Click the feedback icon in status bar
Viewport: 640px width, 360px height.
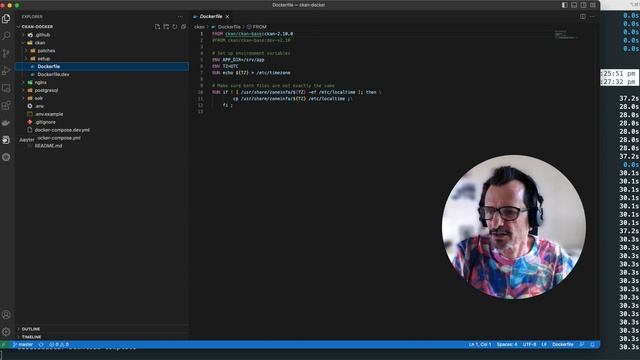point(582,344)
